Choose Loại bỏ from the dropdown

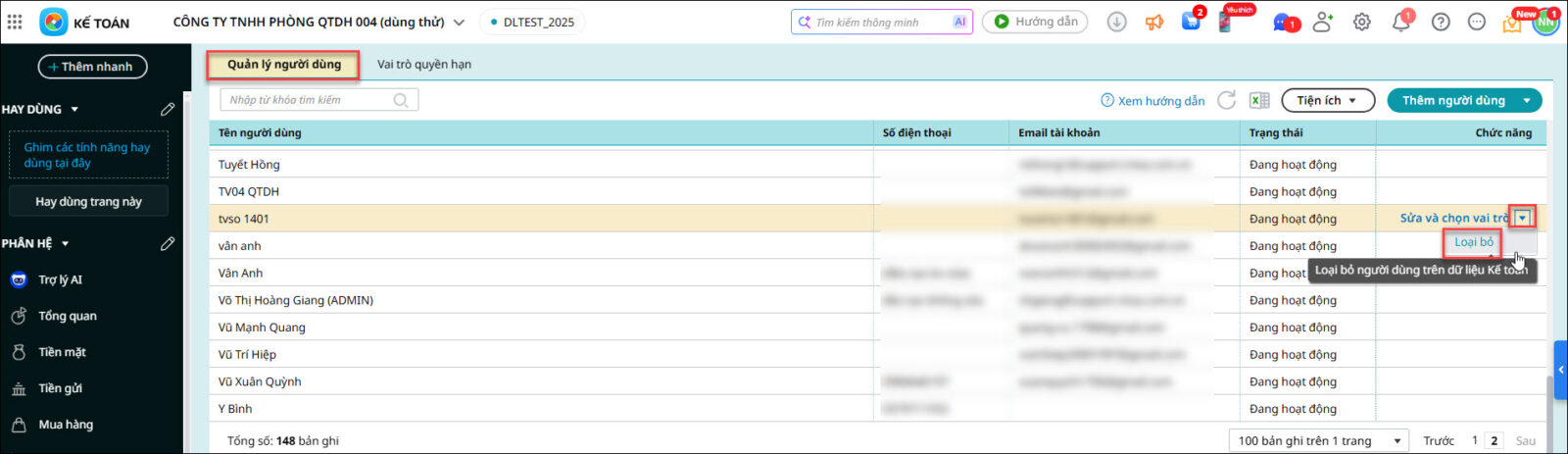[1473, 242]
